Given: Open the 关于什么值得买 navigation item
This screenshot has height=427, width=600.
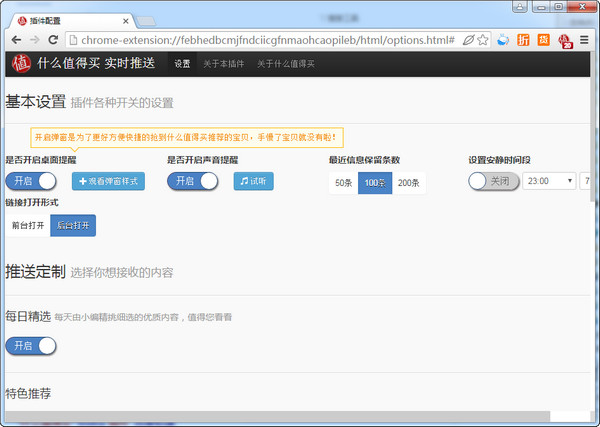Looking at the screenshot, I should pyautogui.click(x=286, y=64).
